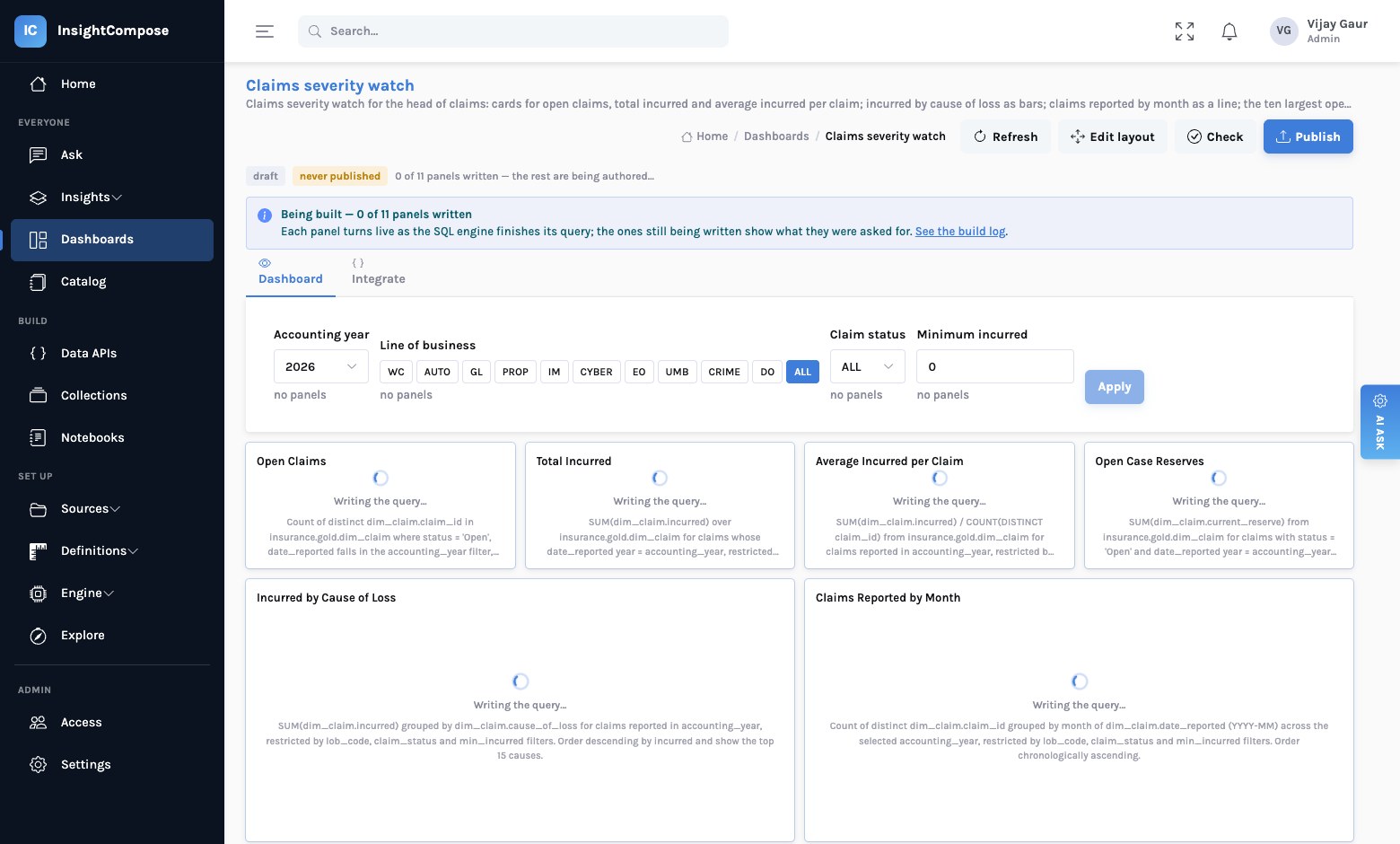Click the Ask chat icon
The height and width of the screenshot is (844, 1400).
38,154
